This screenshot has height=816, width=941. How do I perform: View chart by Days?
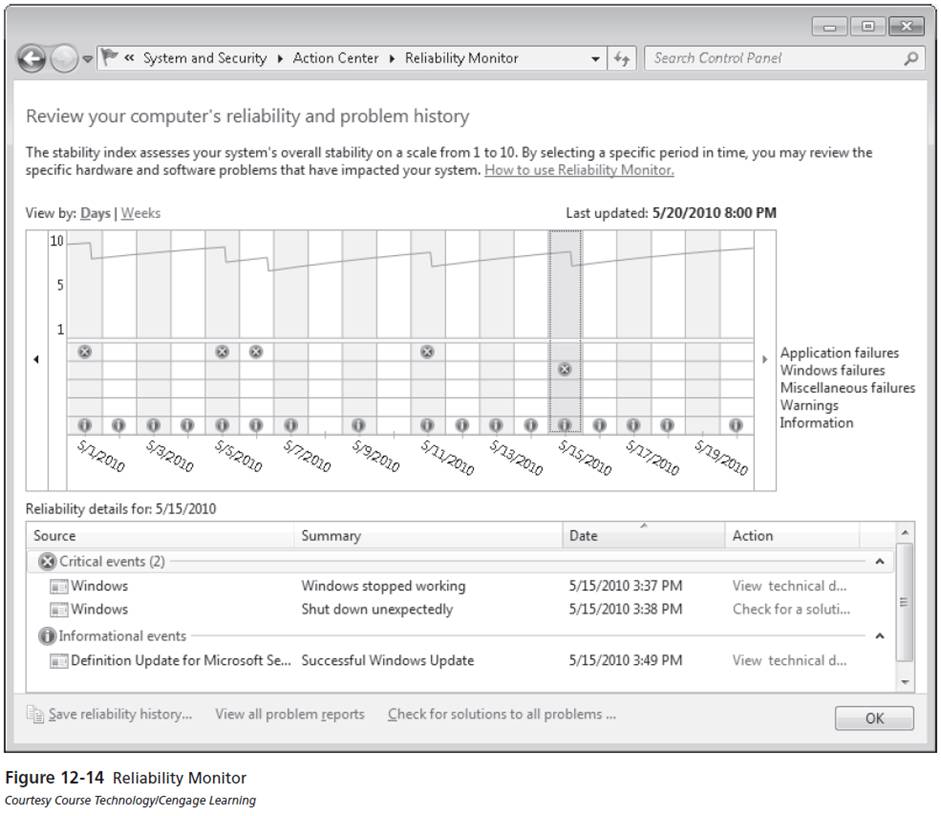pos(95,213)
